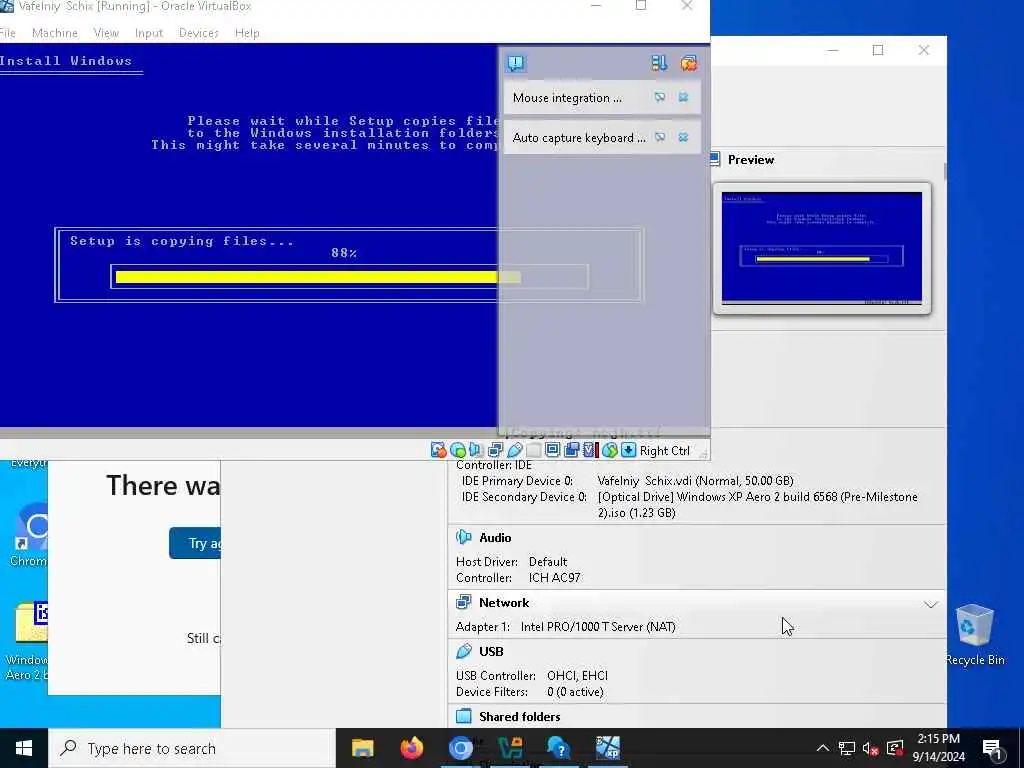Open the Recycle Bin on desktop
The height and width of the screenshot is (768, 1024).
coord(975,635)
